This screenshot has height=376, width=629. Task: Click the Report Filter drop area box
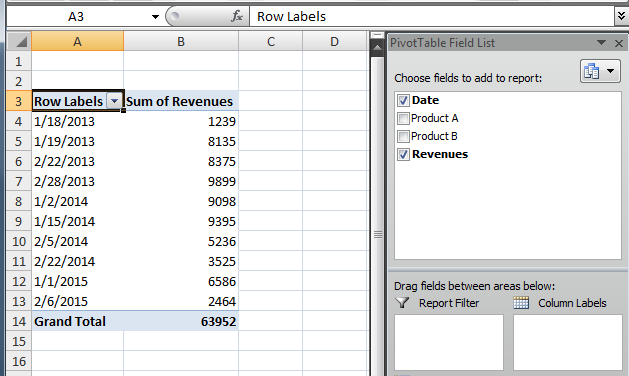tap(449, 342)
